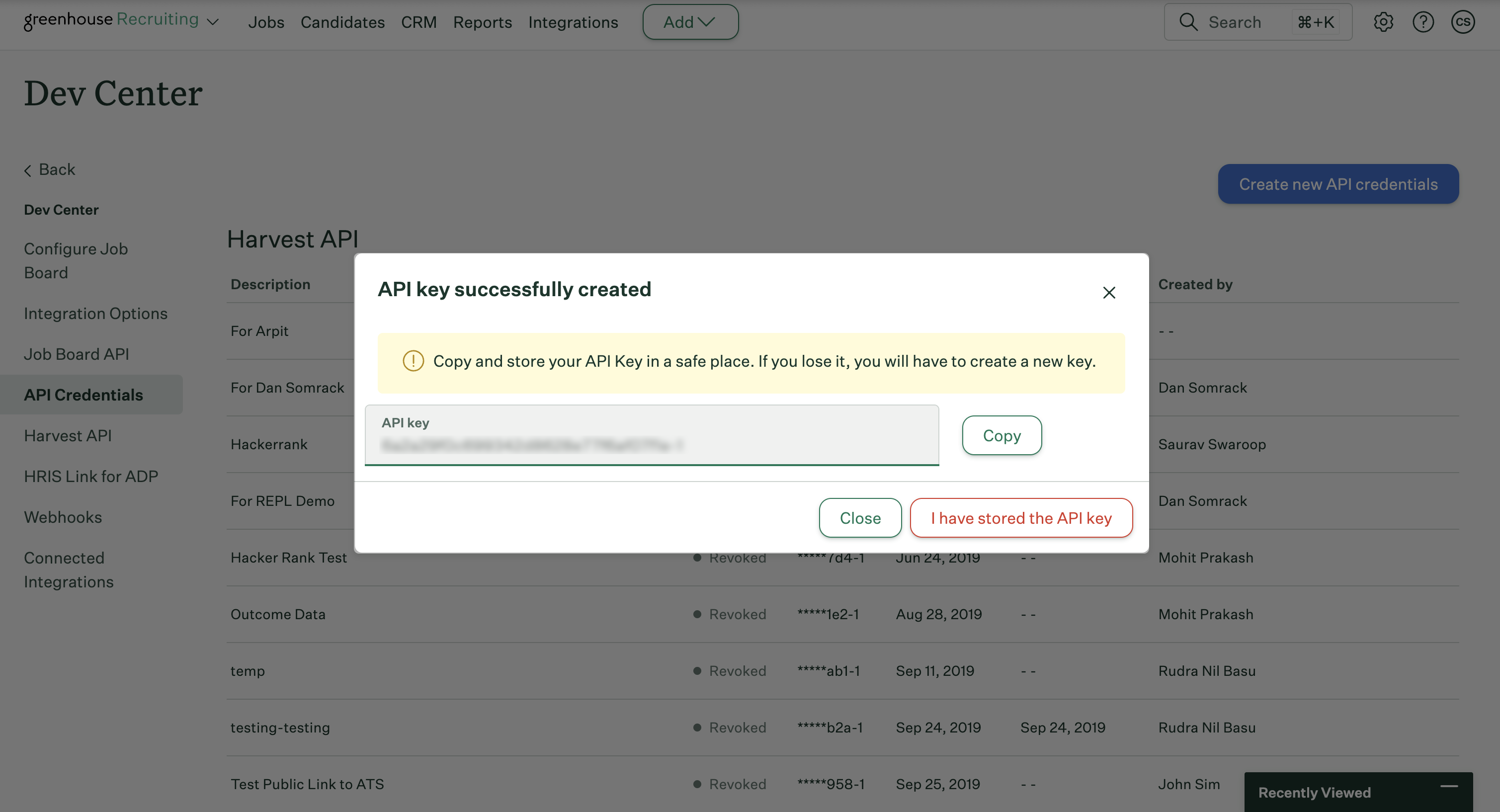The height and width of the screenshot is (812, 1500).
Task: Click Create new API credentials
Action: coord(1337,184)
